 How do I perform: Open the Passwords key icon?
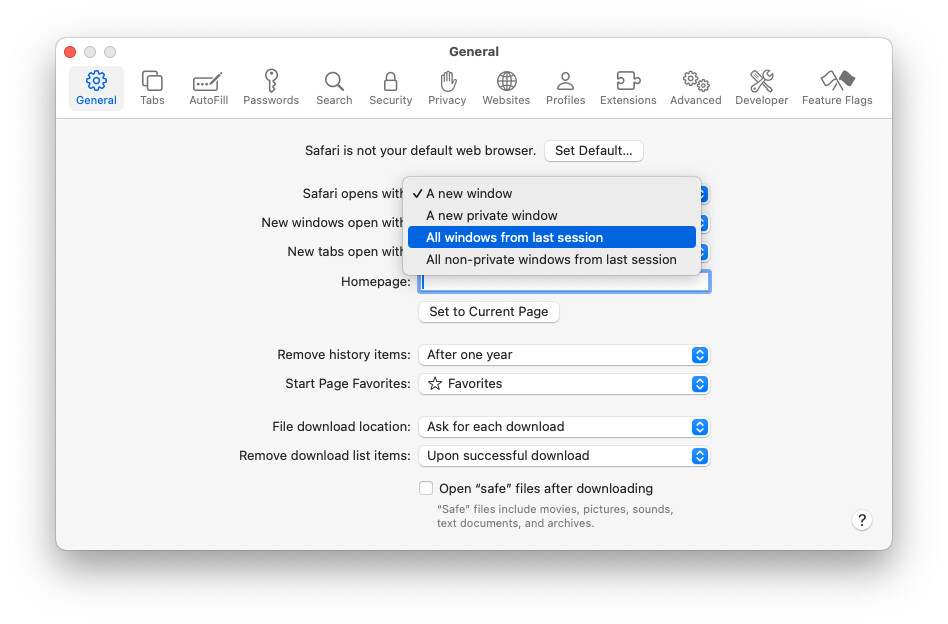pos(271,88)
